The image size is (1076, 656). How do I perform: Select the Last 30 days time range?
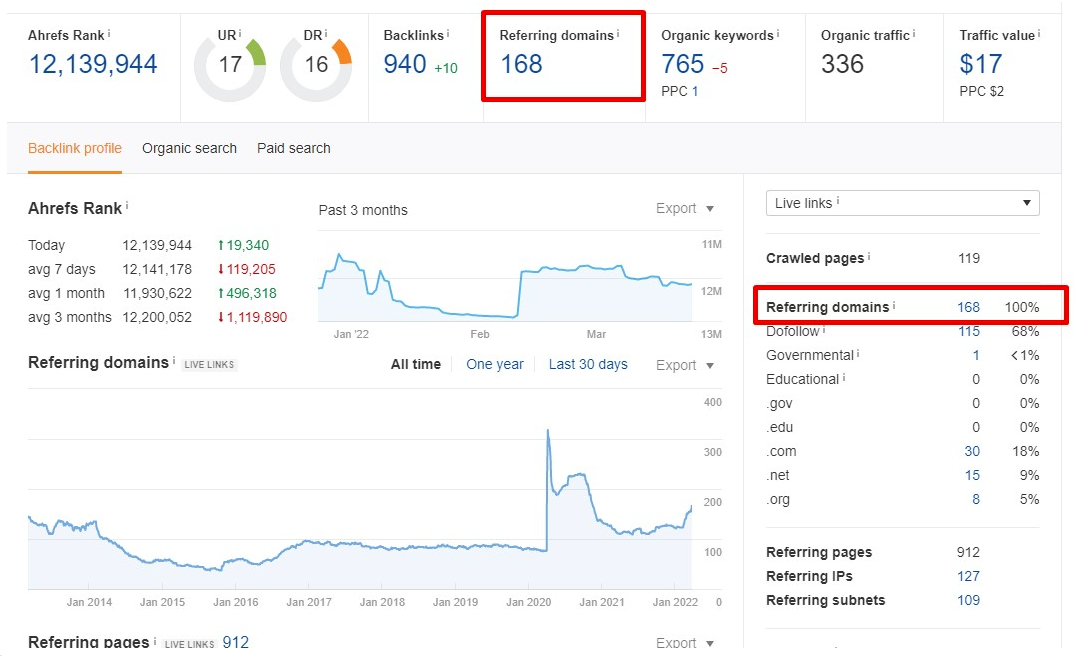588,364
